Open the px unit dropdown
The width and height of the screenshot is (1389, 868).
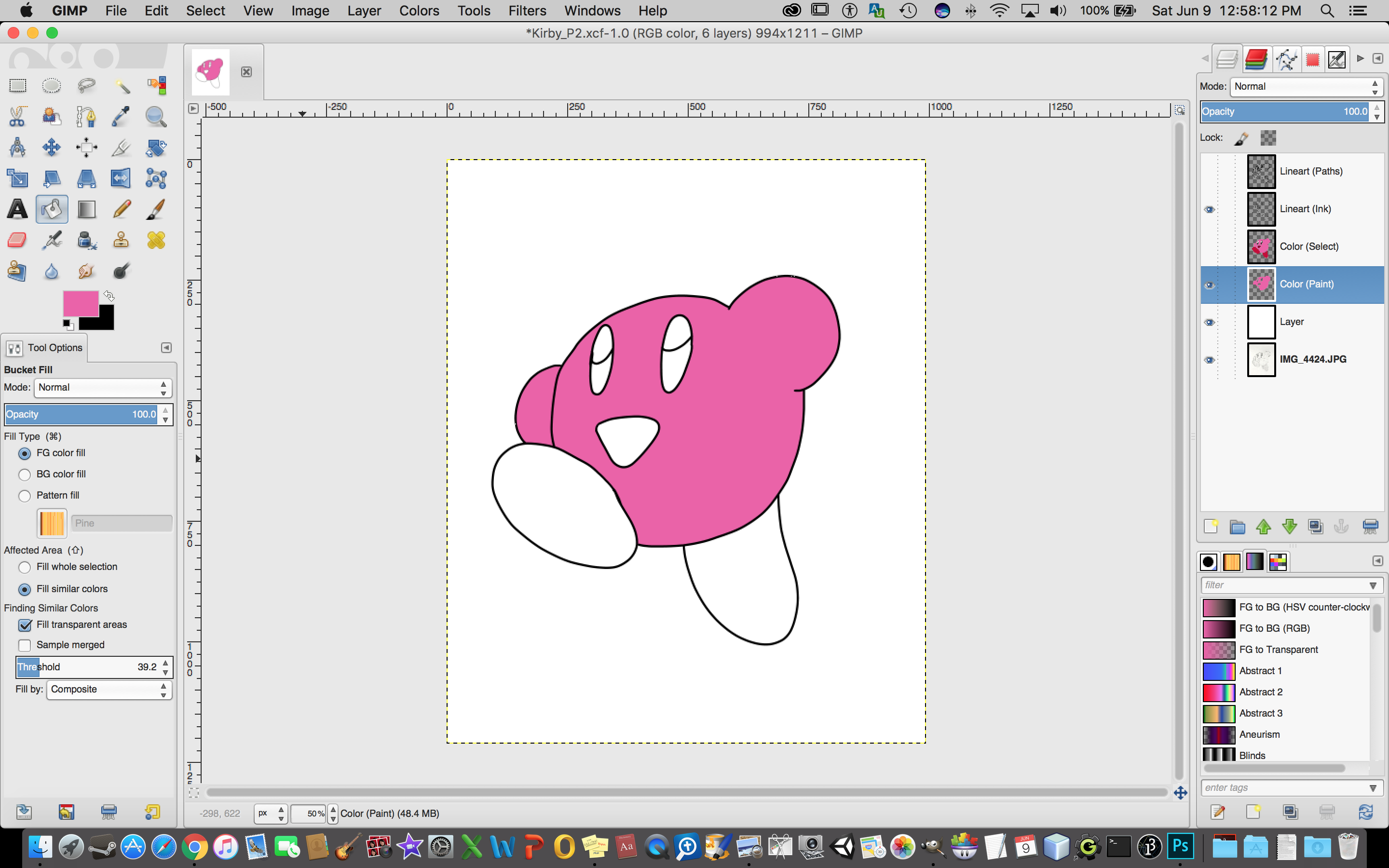(271, 814)
